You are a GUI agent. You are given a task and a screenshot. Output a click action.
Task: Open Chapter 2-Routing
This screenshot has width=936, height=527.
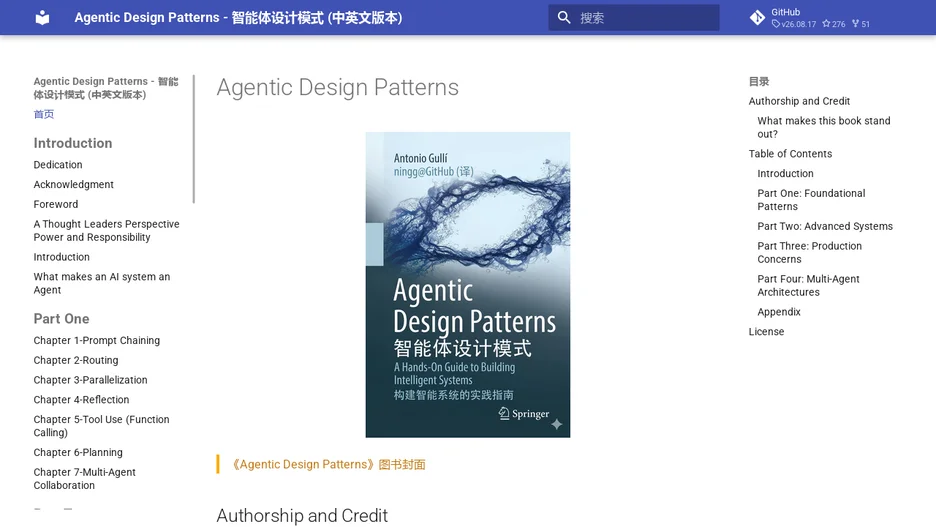76,360
